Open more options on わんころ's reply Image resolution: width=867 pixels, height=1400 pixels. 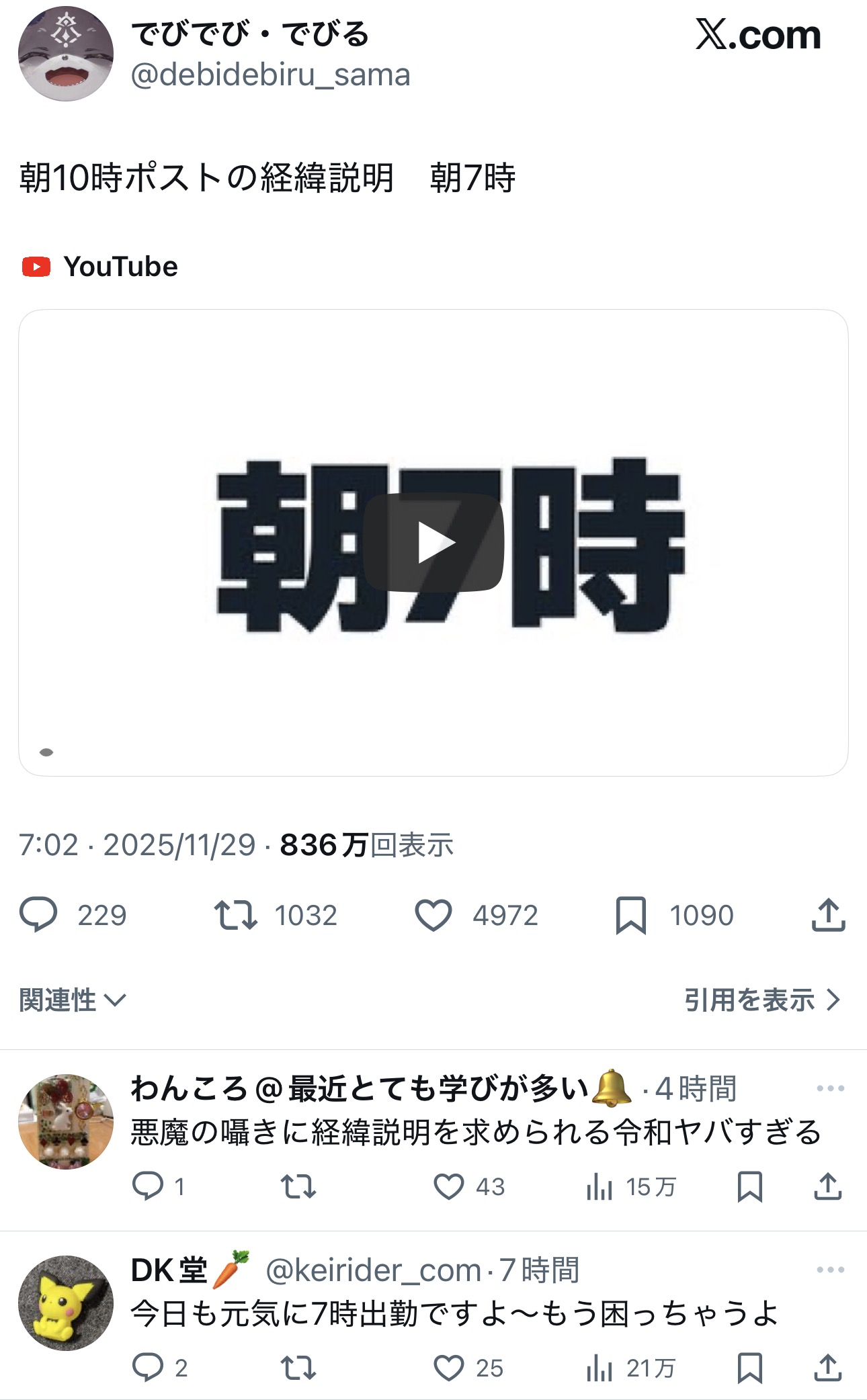tap(831, 1088)
